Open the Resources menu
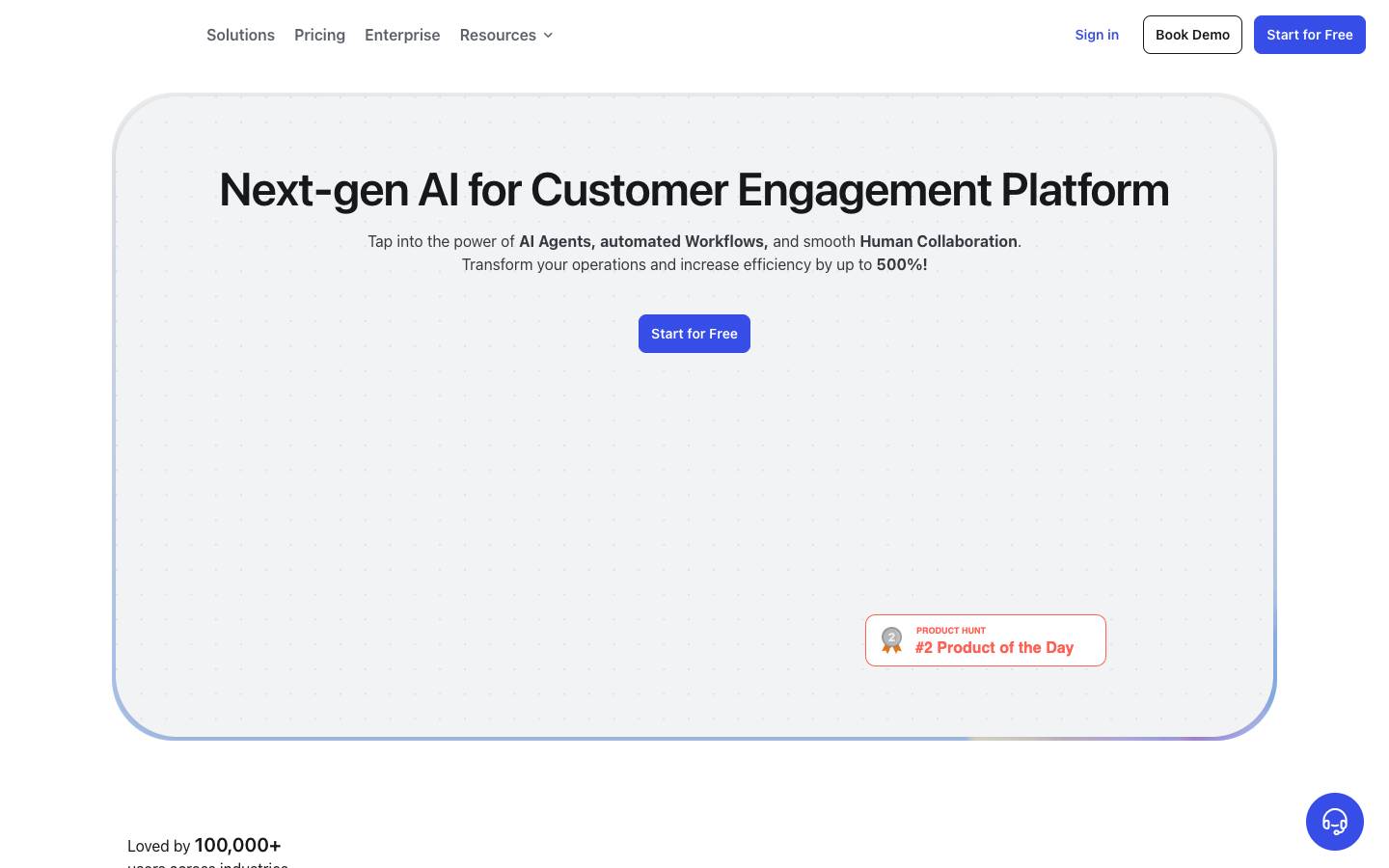This screenshot has width=1389, height=868. point(506,35)
